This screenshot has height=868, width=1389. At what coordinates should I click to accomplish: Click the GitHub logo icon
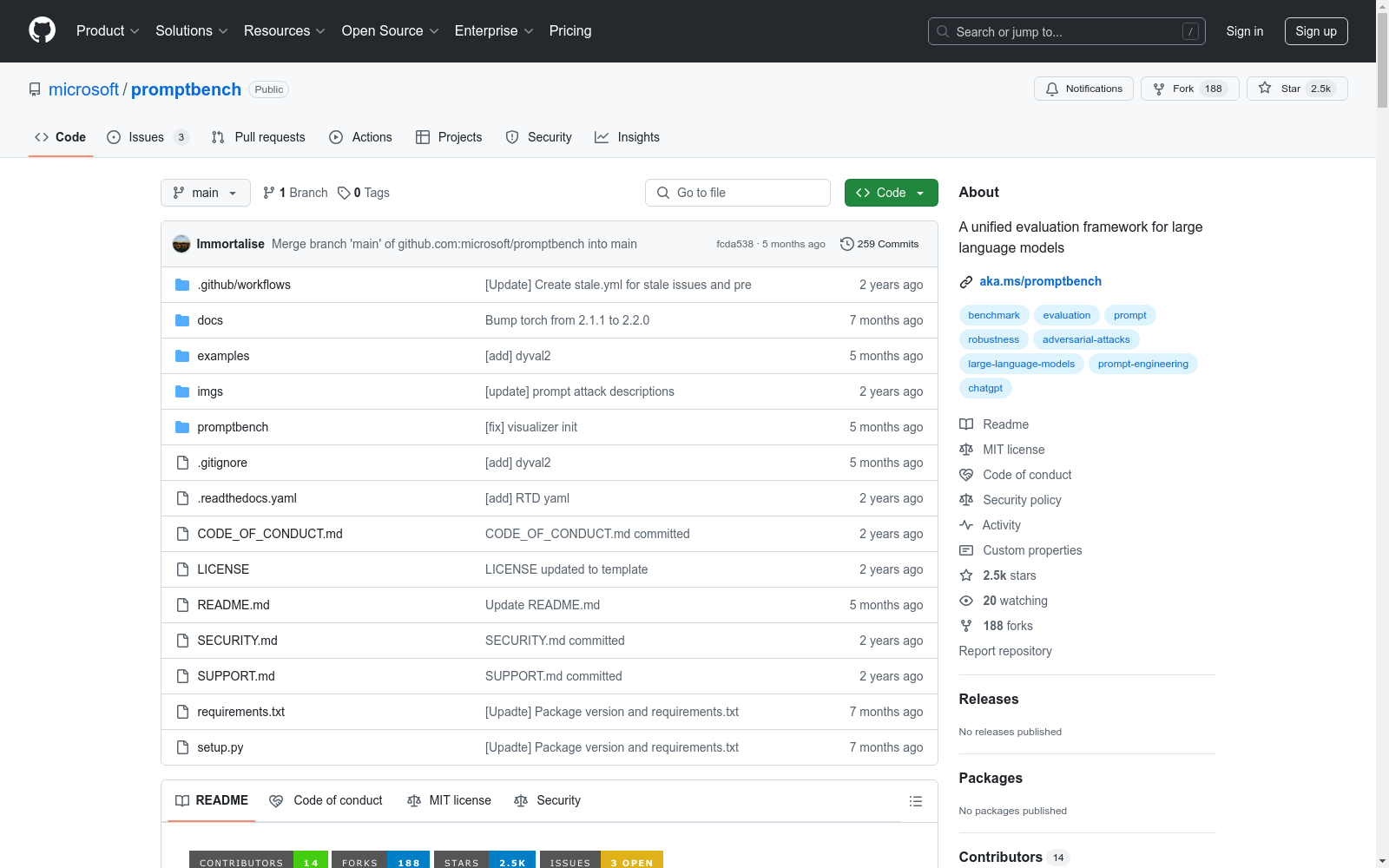[x=42, y=30]
